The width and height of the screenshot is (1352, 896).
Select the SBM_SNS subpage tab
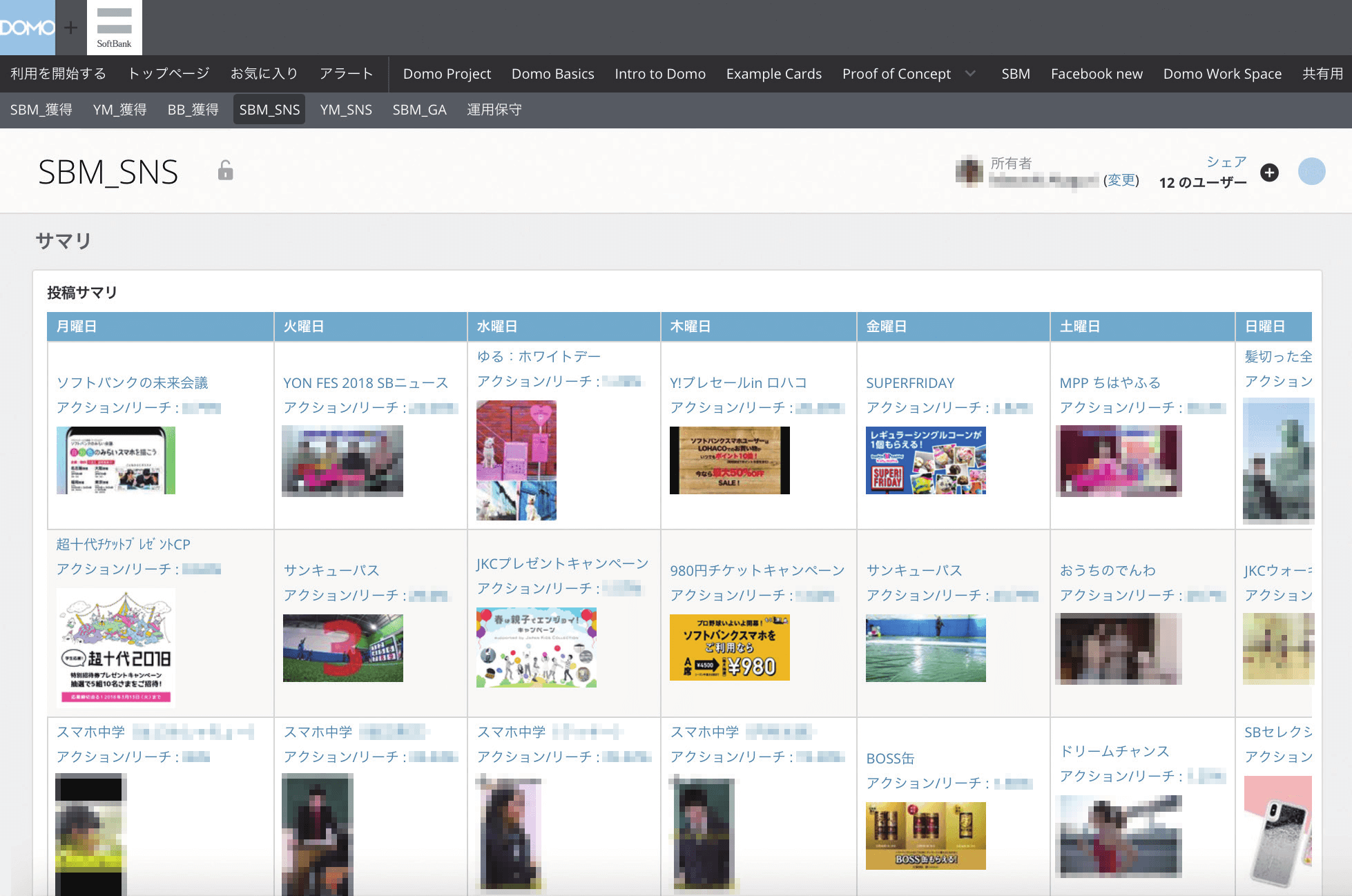[269, 110]
